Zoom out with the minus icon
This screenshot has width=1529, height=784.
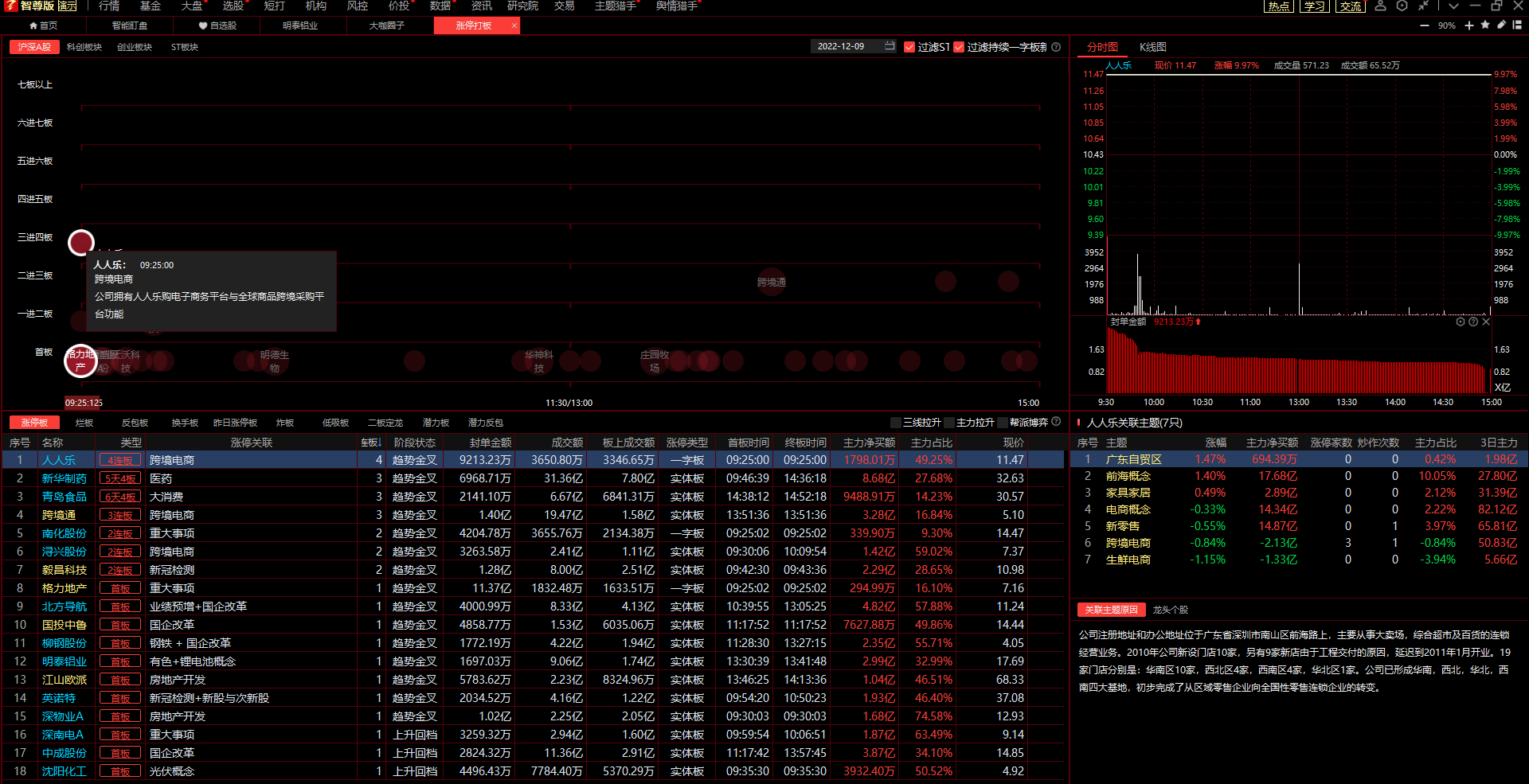pyautogui.click(x=1424, y=25)
